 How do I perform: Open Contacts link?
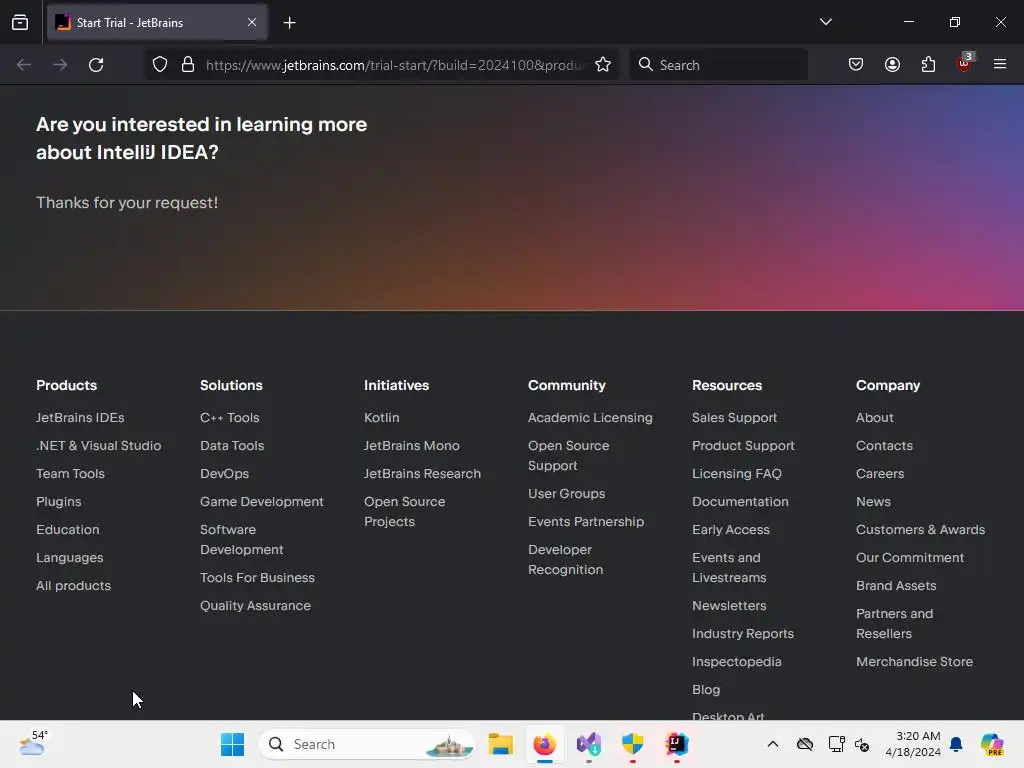coord(884,445)
